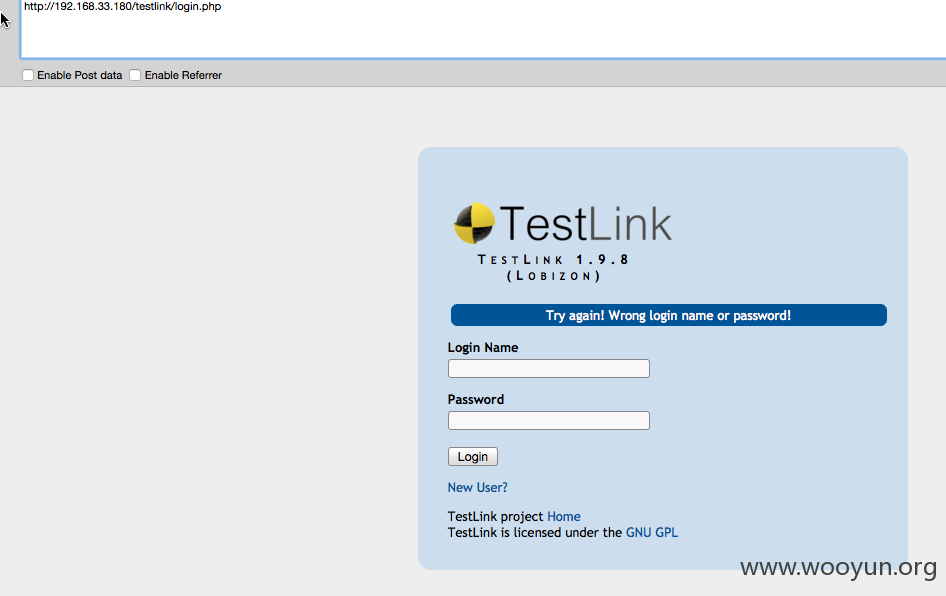
Task: Click the URL text box with login.php address
Action: click(x=483, y=28)
